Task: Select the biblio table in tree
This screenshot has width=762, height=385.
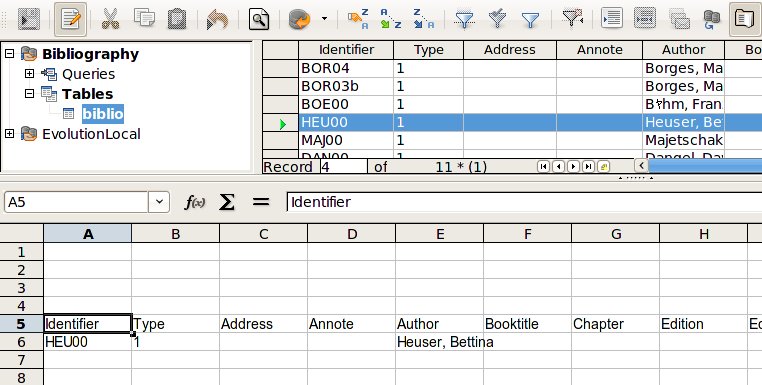Action: 103,114
